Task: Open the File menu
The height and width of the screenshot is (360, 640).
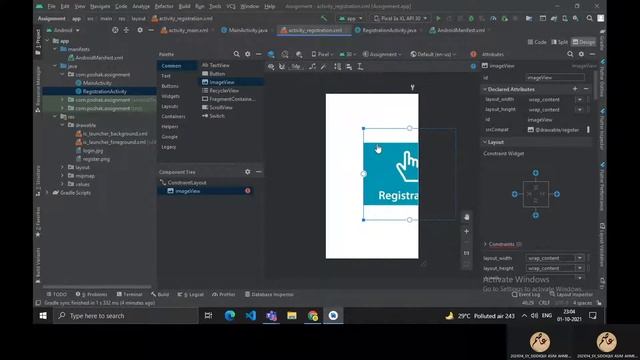Action: tap(51, 7)
